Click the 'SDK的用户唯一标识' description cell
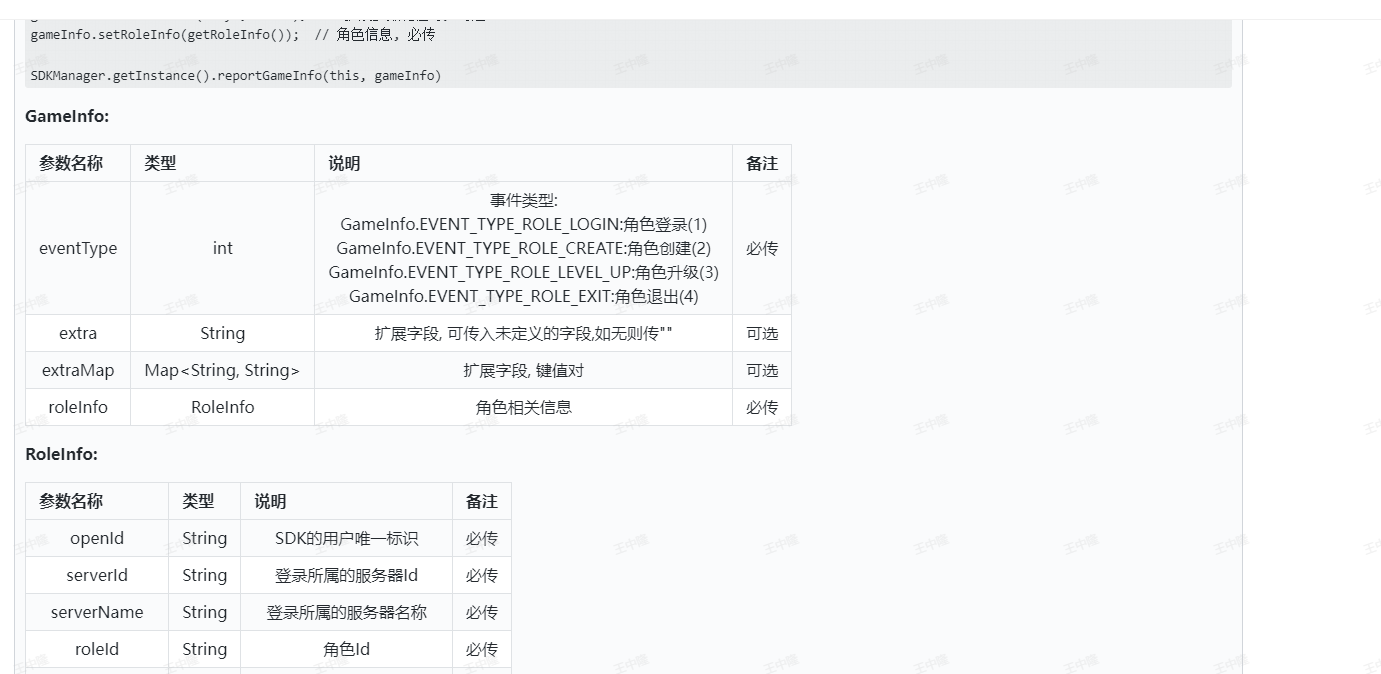Image resolution: width=1381 pixels, height=674 pixels. pos(347,538)
